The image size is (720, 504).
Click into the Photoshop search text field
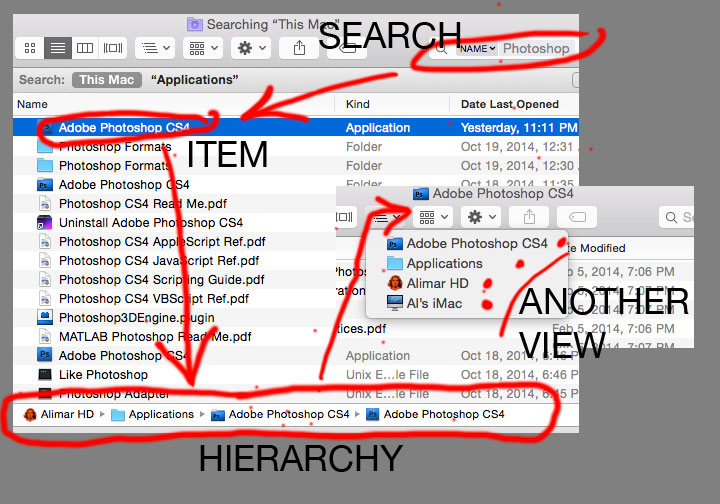click(x=536, y=49)
